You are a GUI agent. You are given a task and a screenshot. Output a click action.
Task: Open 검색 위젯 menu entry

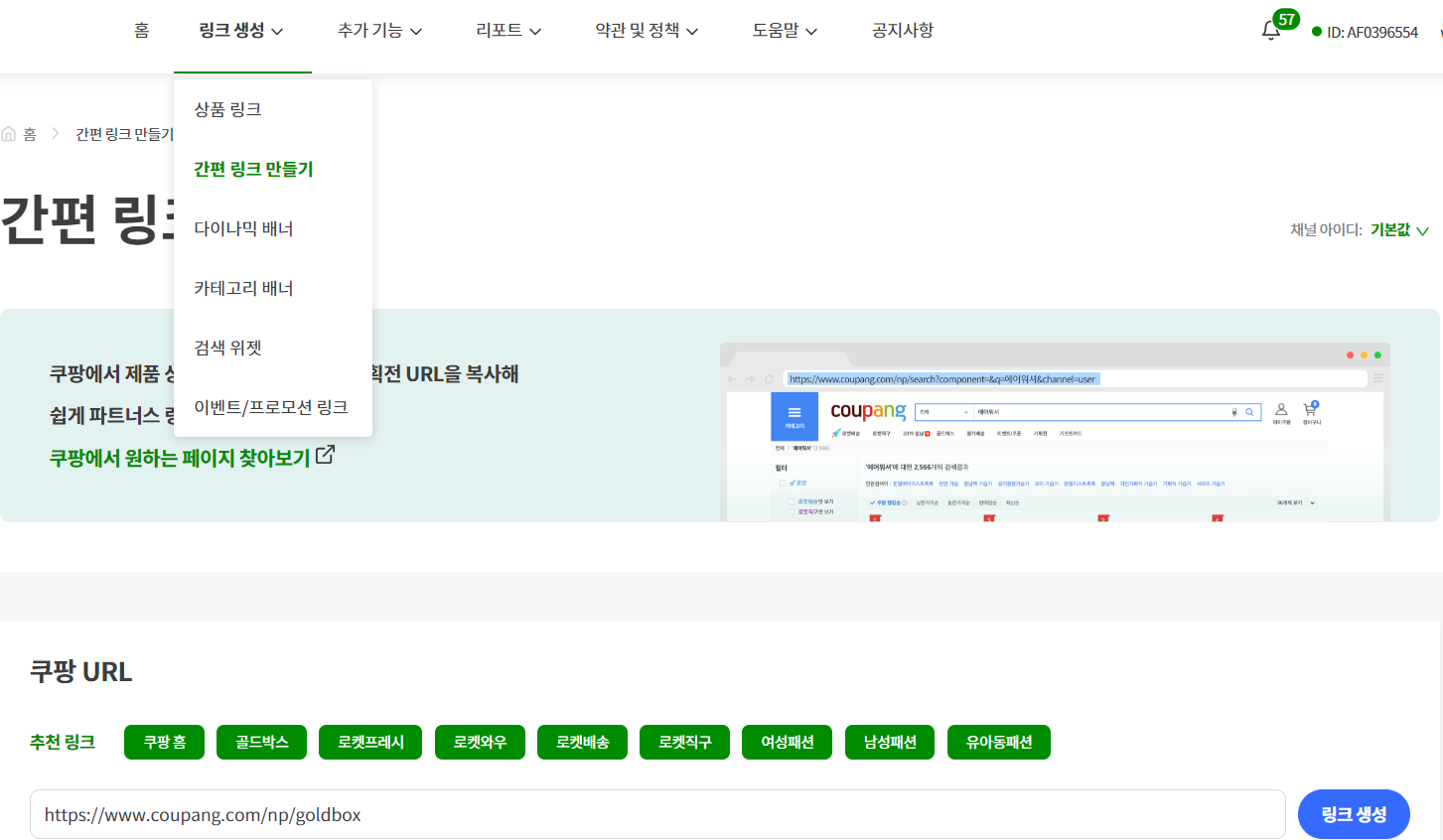tap(273, 348)
